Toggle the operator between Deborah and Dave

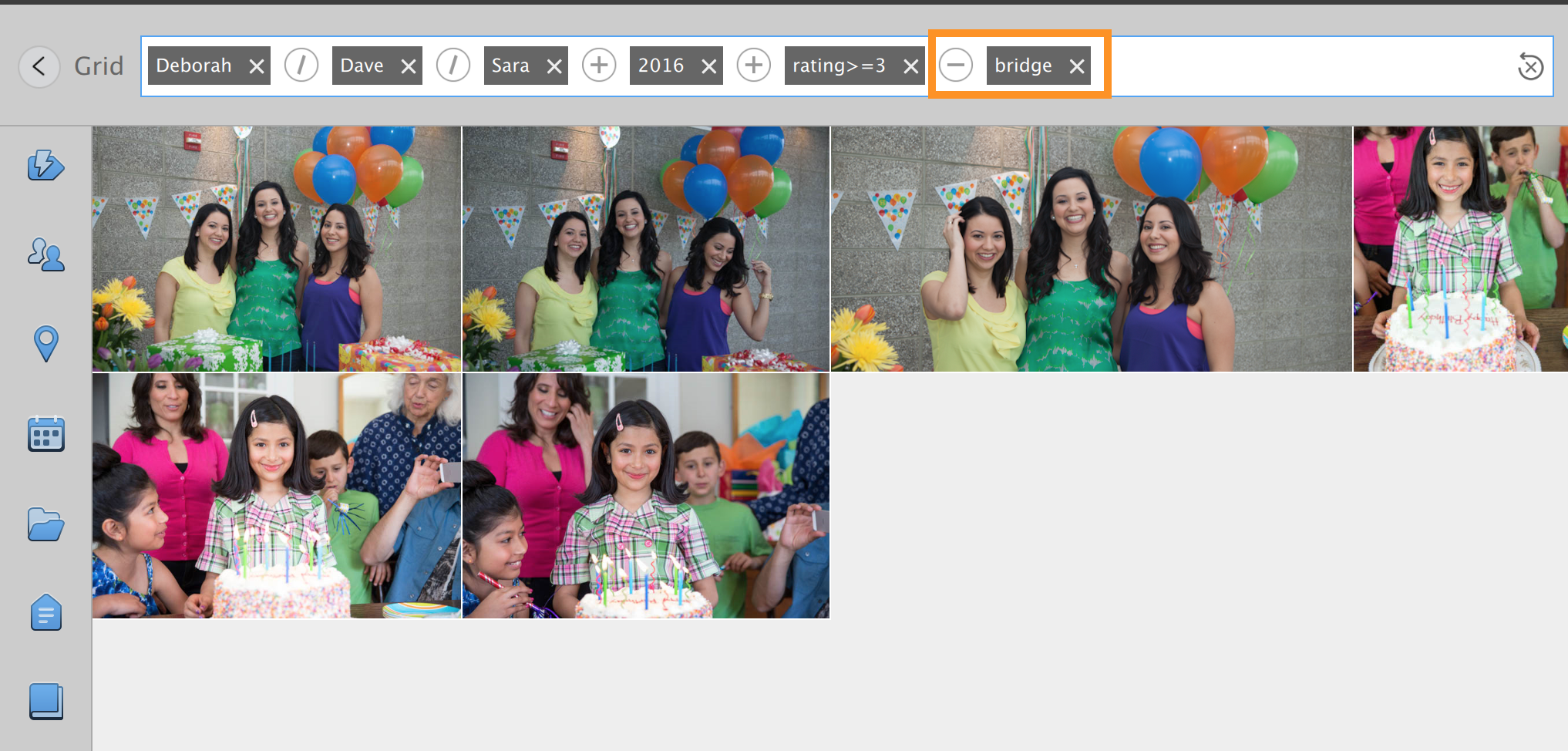click(301, 66)
